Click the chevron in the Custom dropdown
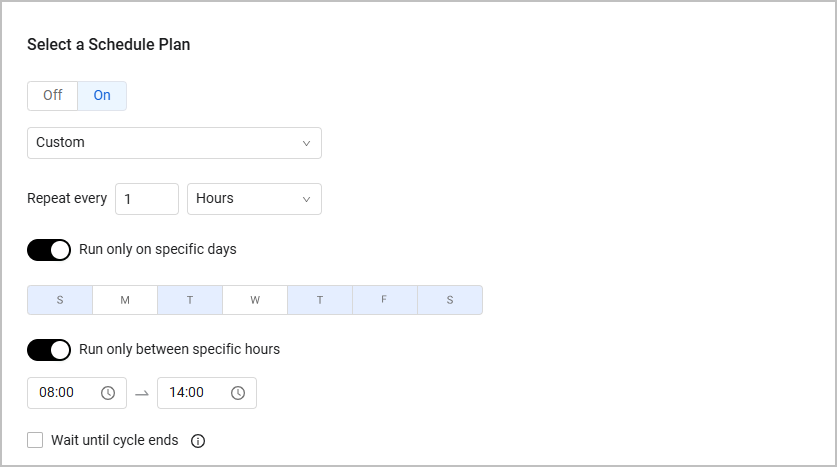Screen dimensions: 837x467 [306, 143]
